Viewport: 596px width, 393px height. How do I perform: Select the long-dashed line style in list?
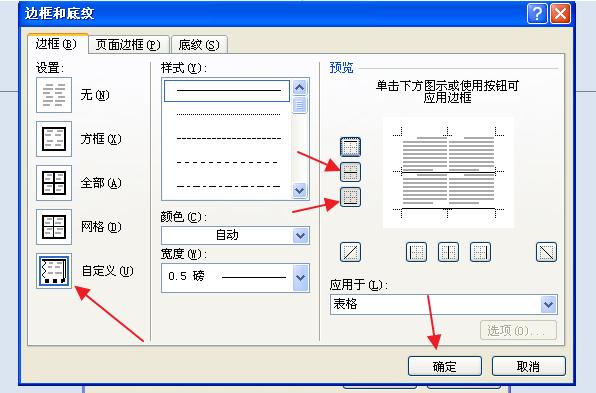tap(227, 163)
